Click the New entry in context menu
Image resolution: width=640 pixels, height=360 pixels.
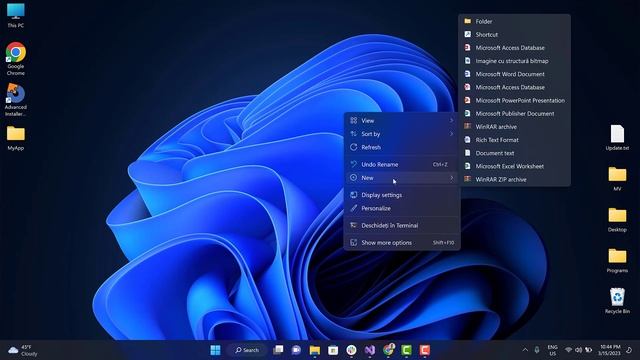pos(402,178)
